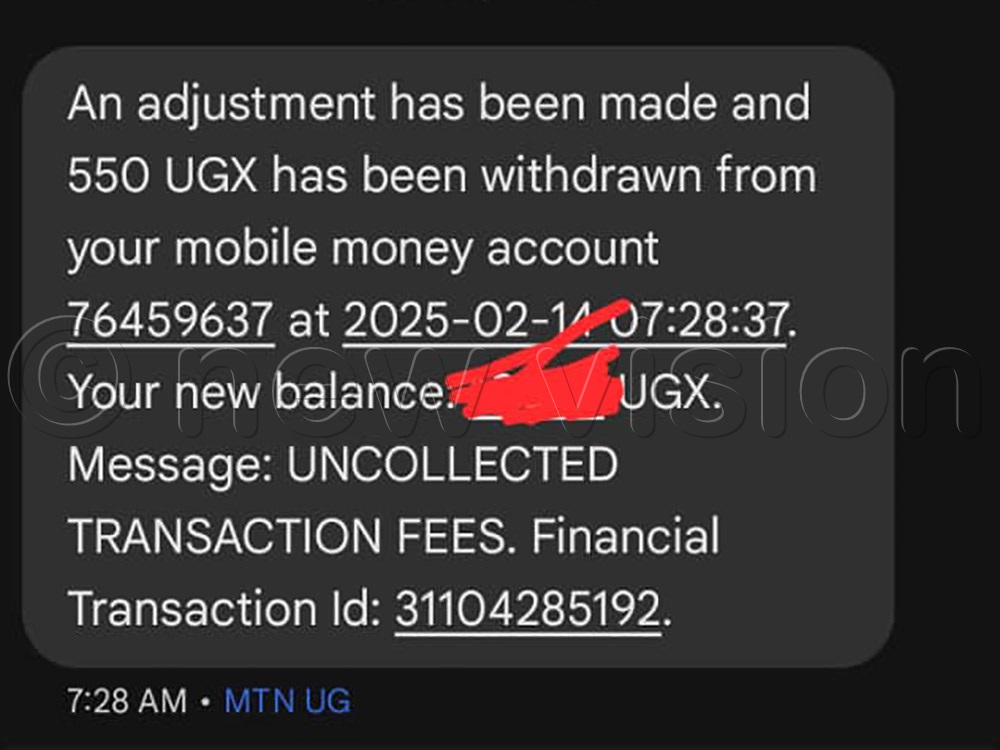The width and height of the screenshot is (1000, 750).
Task: Tap the words 'mobile money account'
Action: point(416,247)
